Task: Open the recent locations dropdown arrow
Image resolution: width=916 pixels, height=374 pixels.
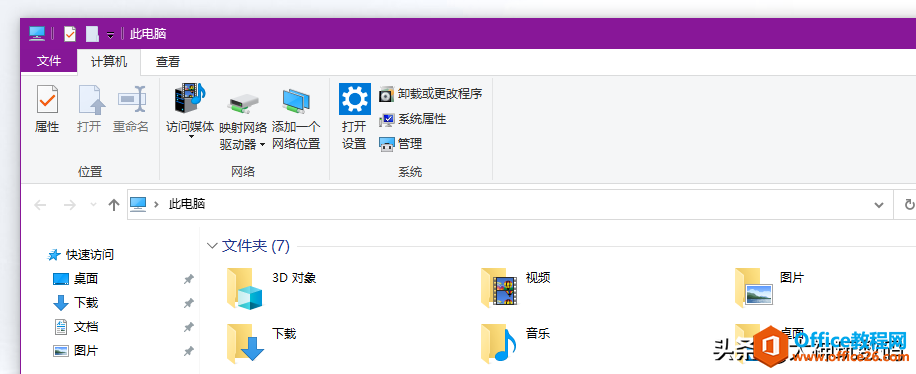Action: 93,205
